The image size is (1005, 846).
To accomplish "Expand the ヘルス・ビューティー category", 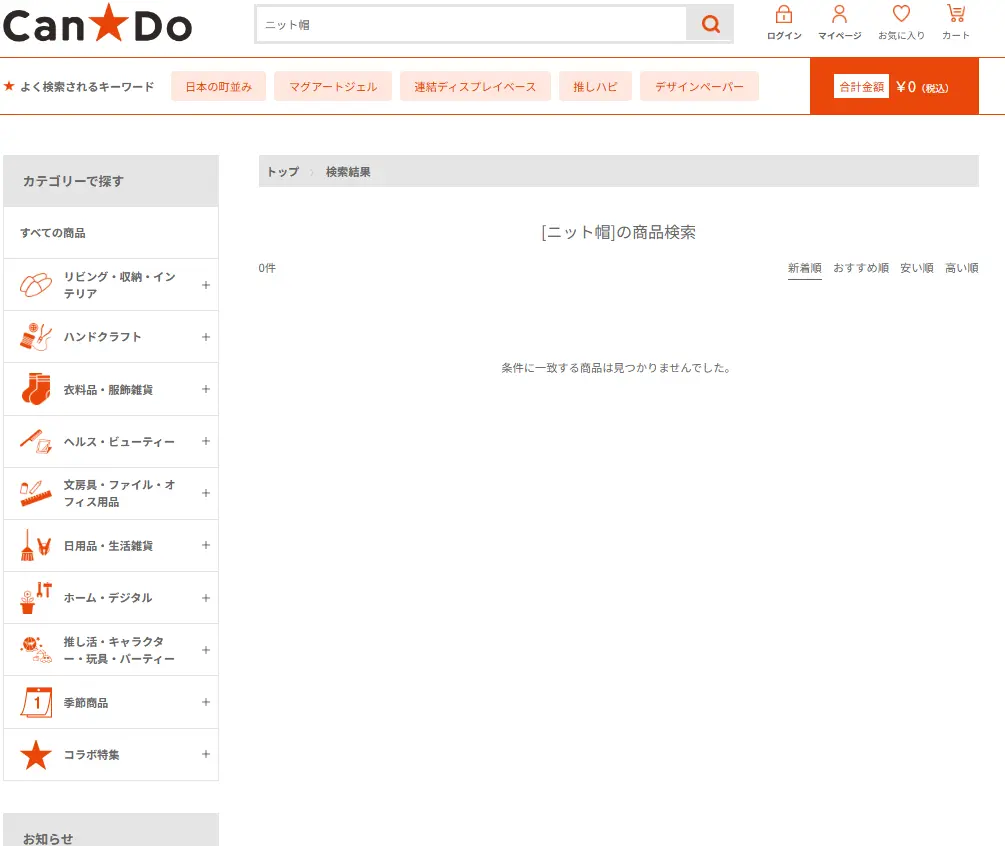I will [205, 441].
